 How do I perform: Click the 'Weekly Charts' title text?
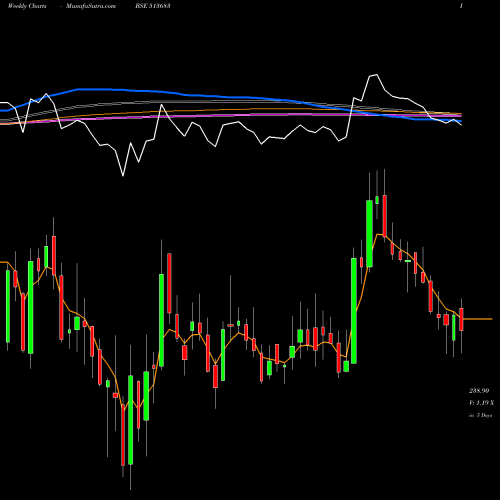tap(27, 6)
